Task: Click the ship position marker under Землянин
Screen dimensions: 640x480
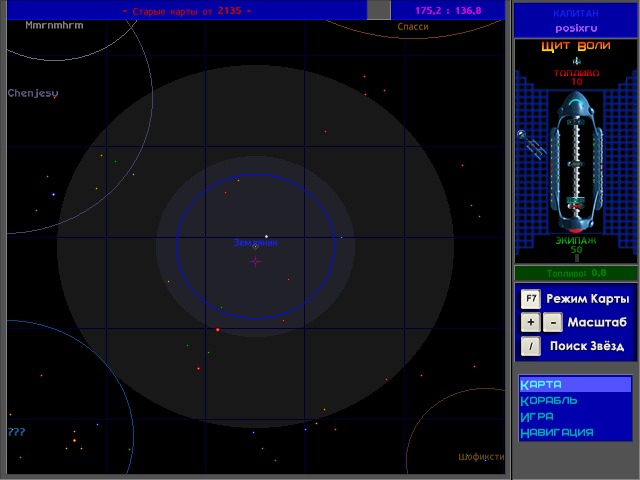Action: (256, 247)
